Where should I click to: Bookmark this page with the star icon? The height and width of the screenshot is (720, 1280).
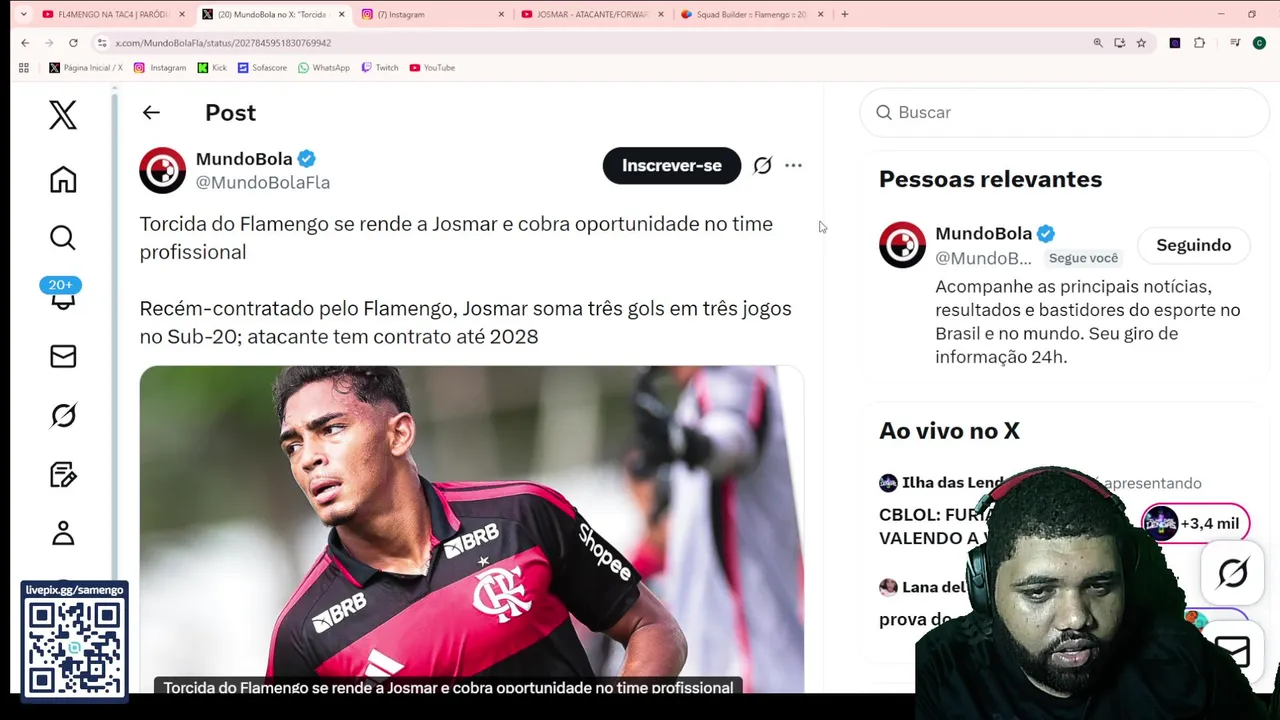tap(1141, 43)
